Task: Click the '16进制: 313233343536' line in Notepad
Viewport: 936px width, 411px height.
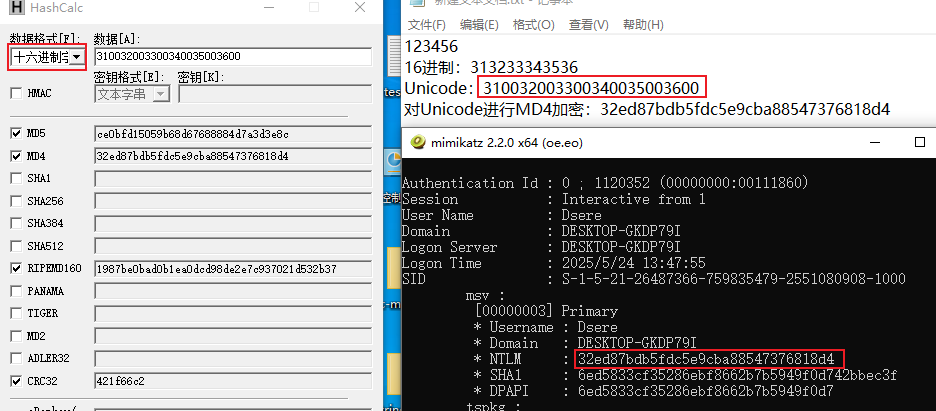Action: click(x=491, y=67)
